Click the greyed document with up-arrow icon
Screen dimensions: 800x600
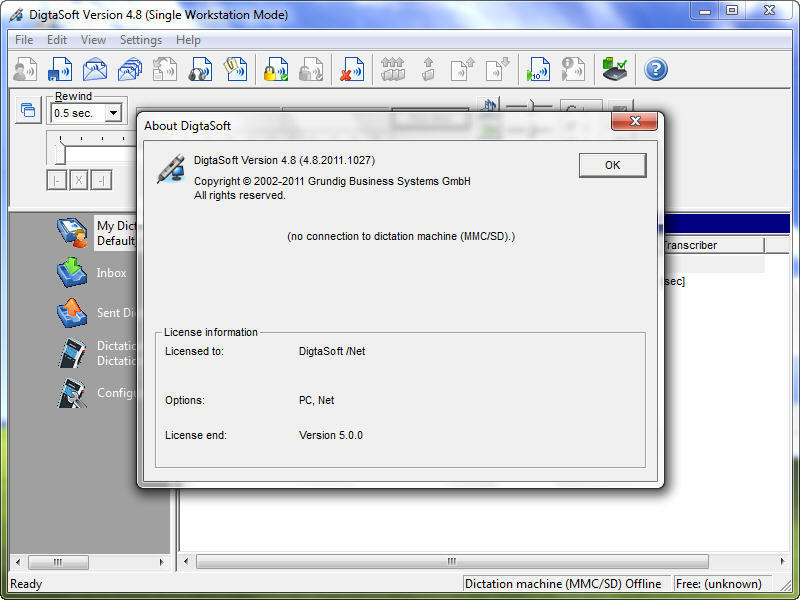(463, 69)
